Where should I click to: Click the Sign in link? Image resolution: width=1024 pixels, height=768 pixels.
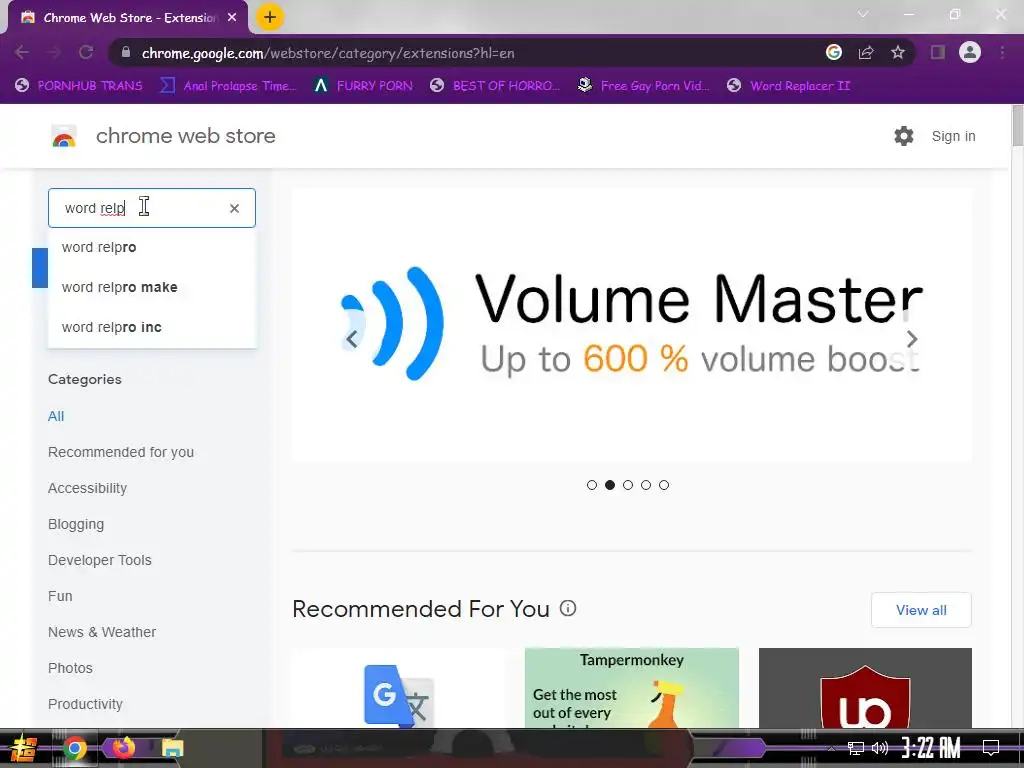pos(953,136)
